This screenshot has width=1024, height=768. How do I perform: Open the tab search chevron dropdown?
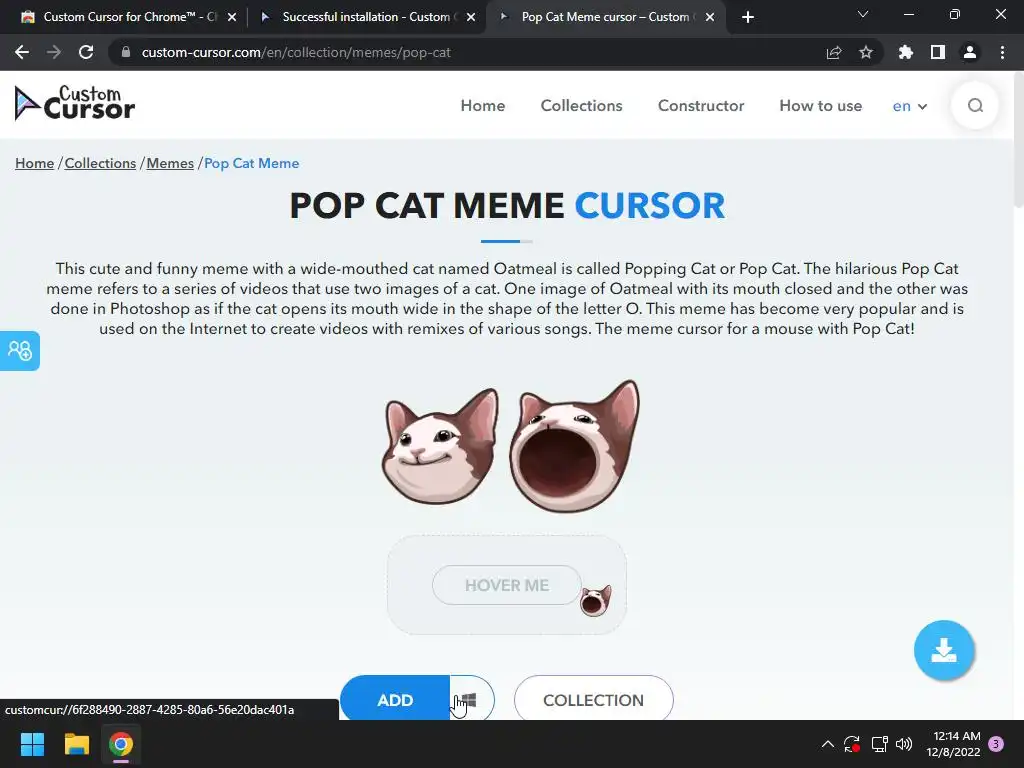pos(863,15)
